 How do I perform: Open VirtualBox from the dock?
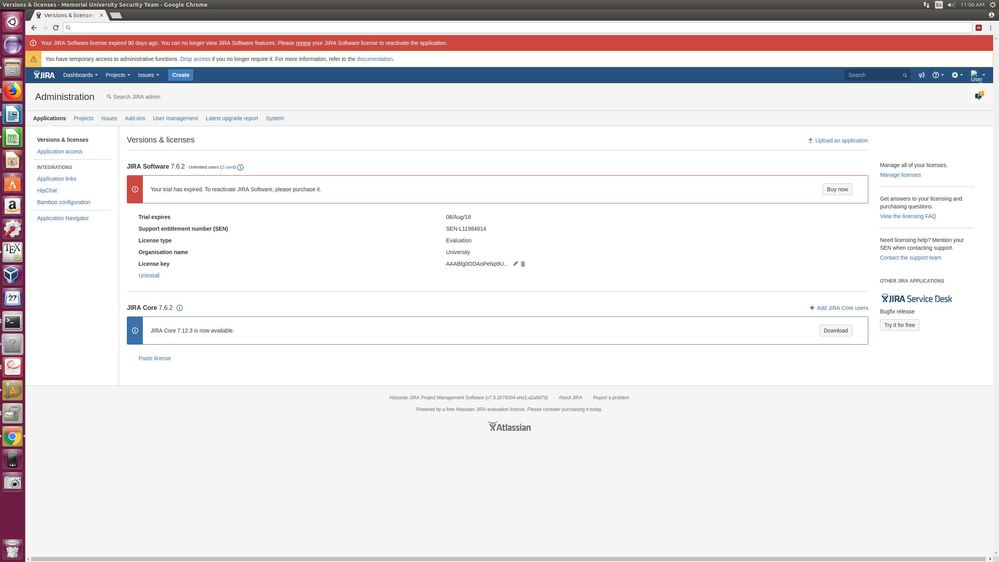point(12,275)
